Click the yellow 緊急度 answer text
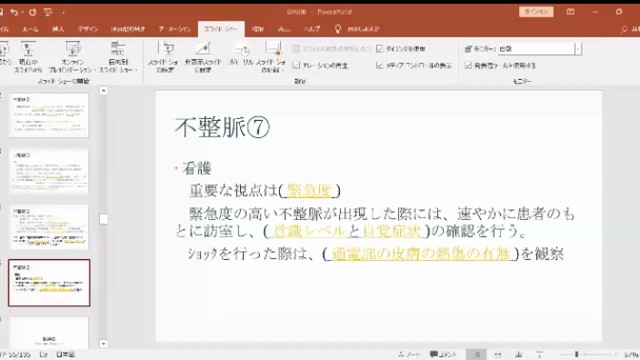 [309, 190]
